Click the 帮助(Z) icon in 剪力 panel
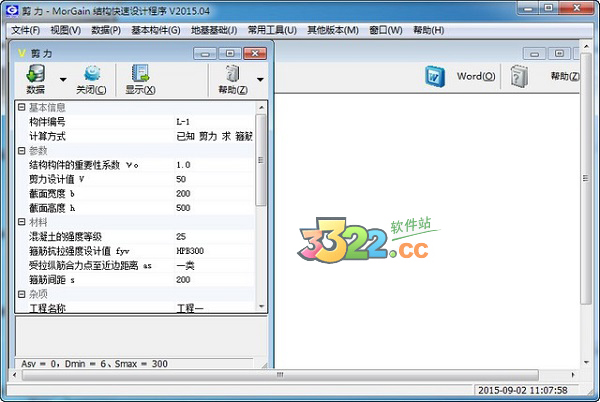 [x=232, y=73]
